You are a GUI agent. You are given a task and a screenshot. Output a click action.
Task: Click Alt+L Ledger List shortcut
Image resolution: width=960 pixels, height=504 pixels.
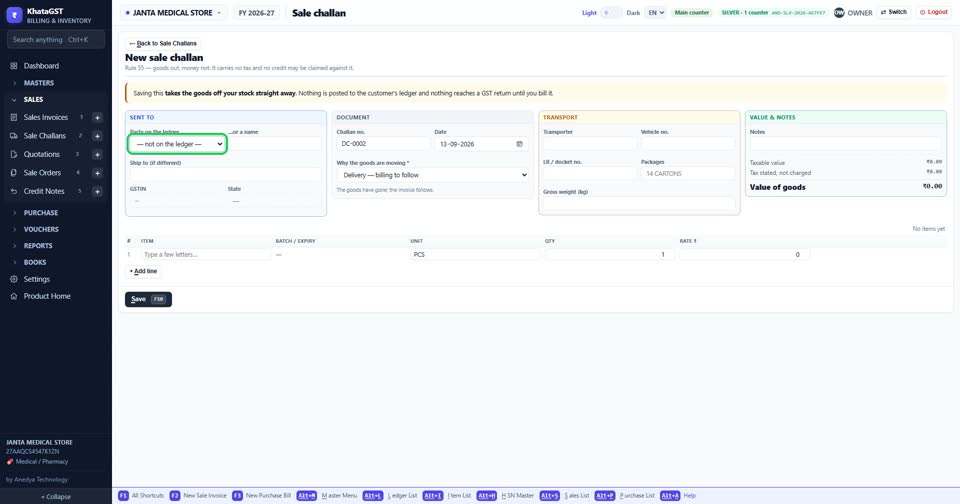(390, 495)
